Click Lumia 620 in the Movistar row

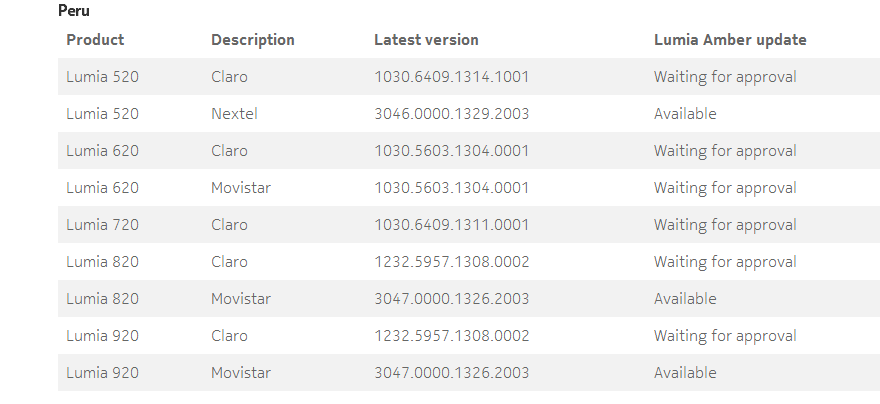[102, 188]
